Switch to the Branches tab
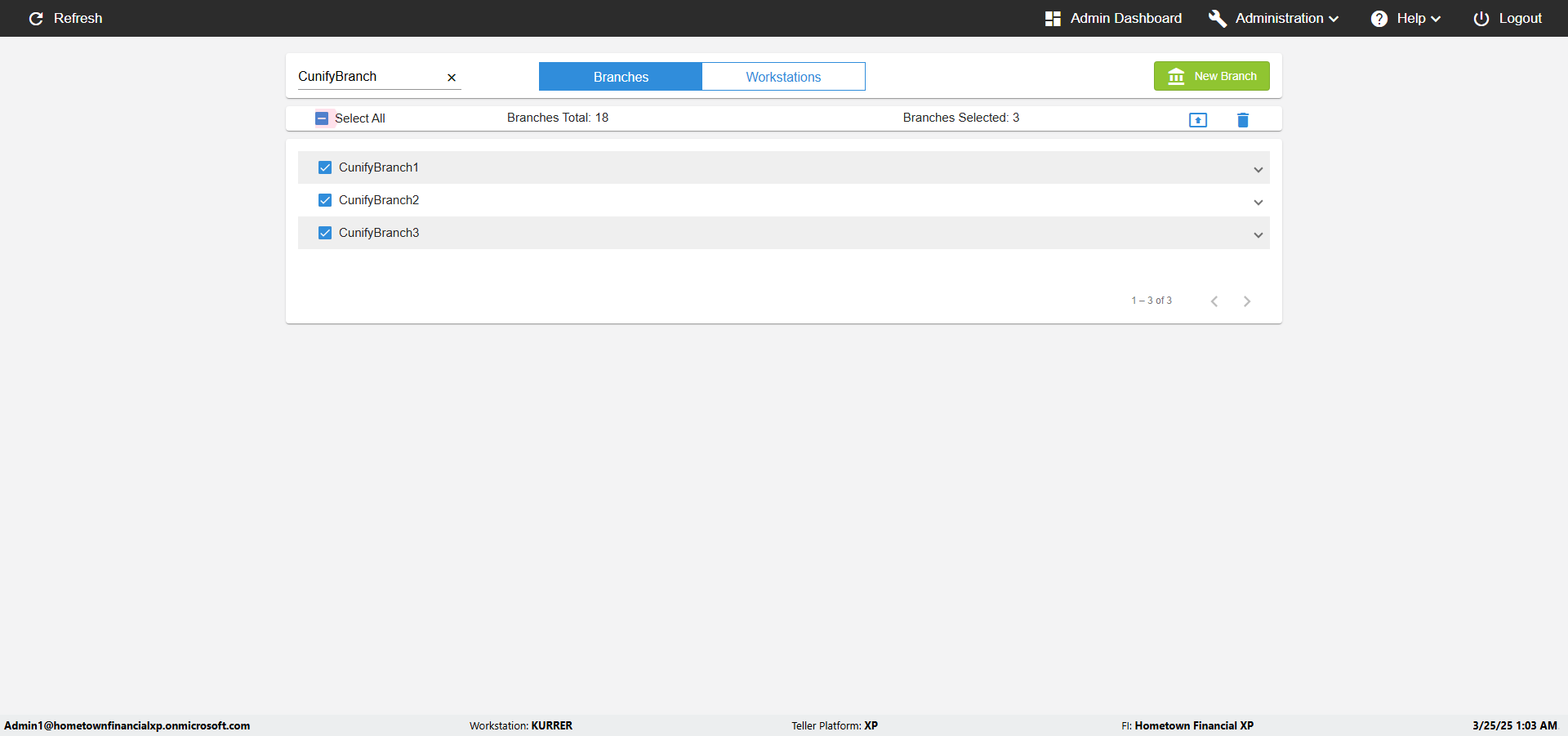This screenshot has height=736, width=1568. point(621,77)
